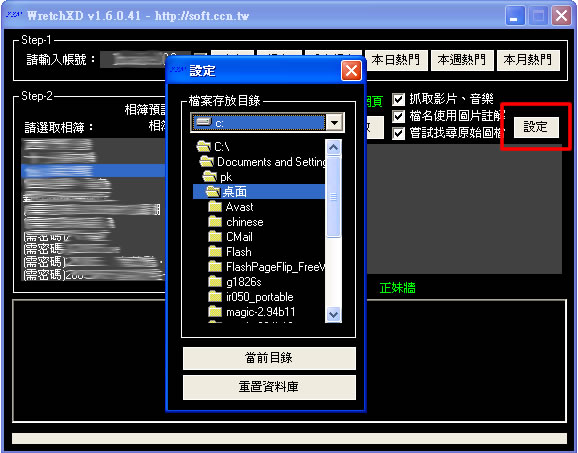
Task: Minimize the WretchXD window
Action: coord(515,16)
